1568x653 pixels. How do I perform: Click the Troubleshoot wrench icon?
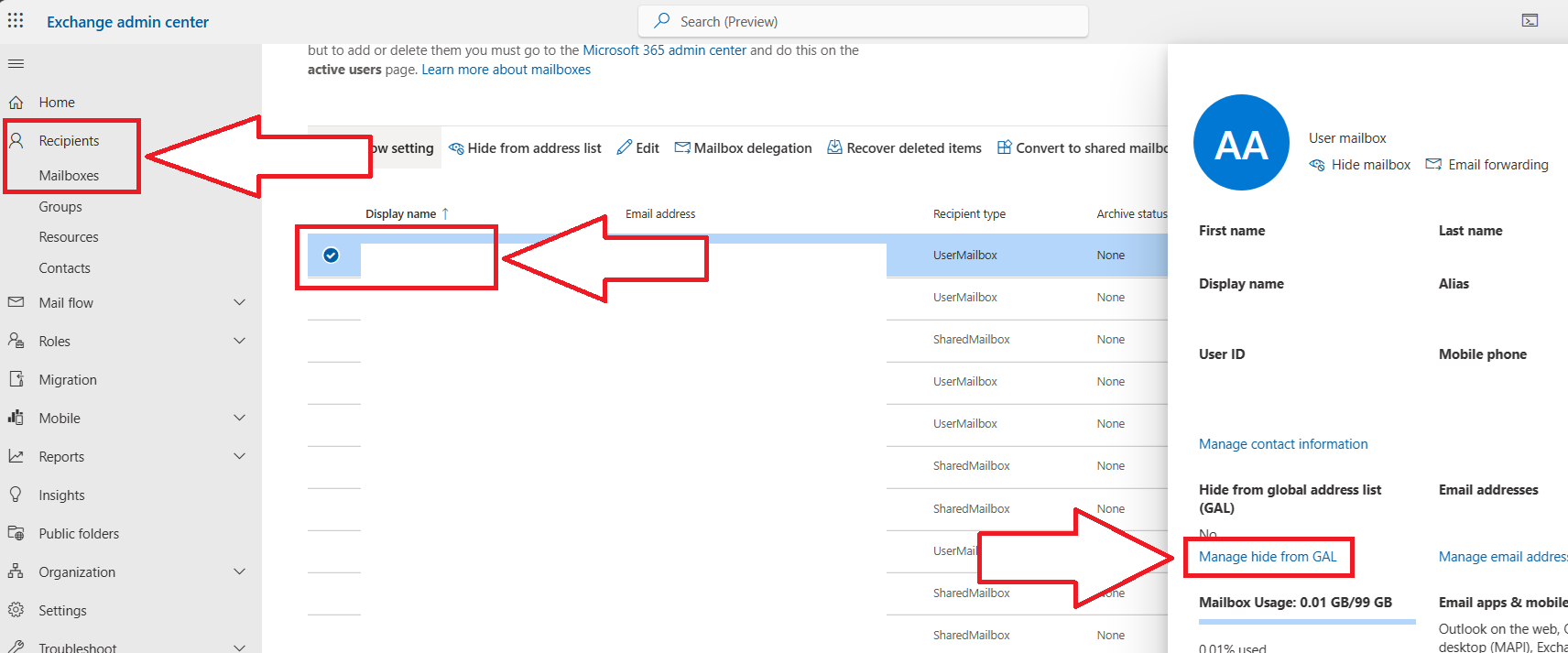[16, 647]
